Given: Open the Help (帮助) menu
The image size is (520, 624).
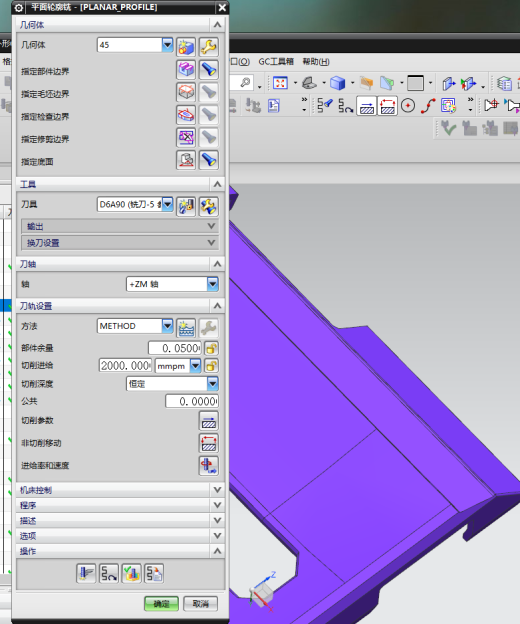Looking at the screenshot, I should click(316, 62).
